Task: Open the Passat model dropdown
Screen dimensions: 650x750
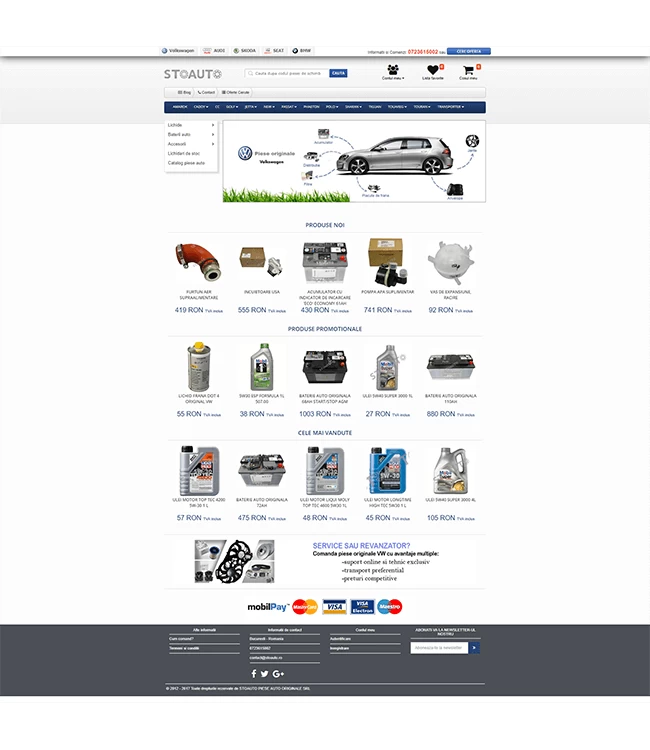Action: [288, 106]
